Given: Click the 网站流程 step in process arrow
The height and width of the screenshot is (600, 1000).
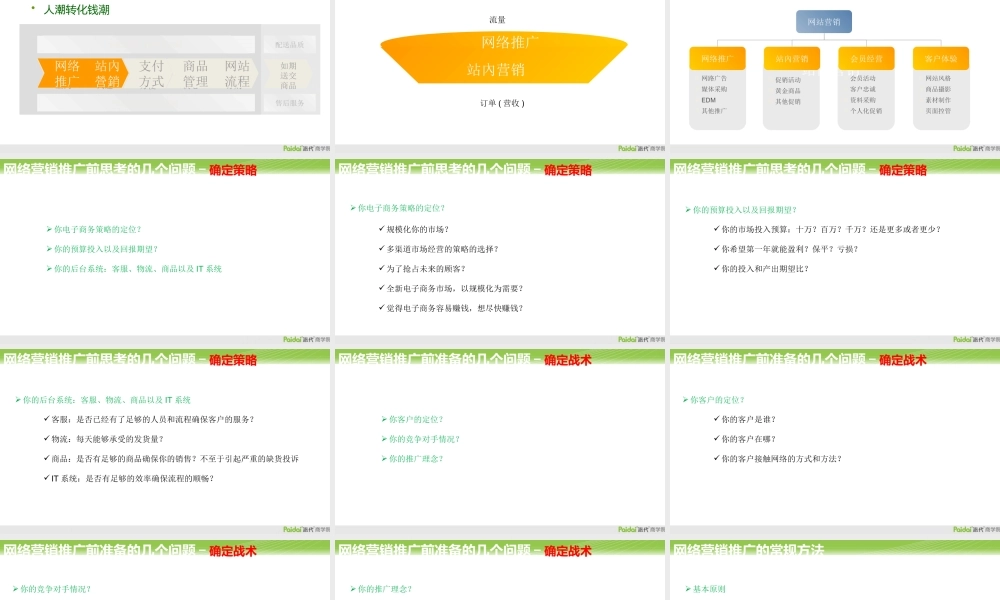Looking at the screenshot, I should pyautogui.click(x=237, y=74).
